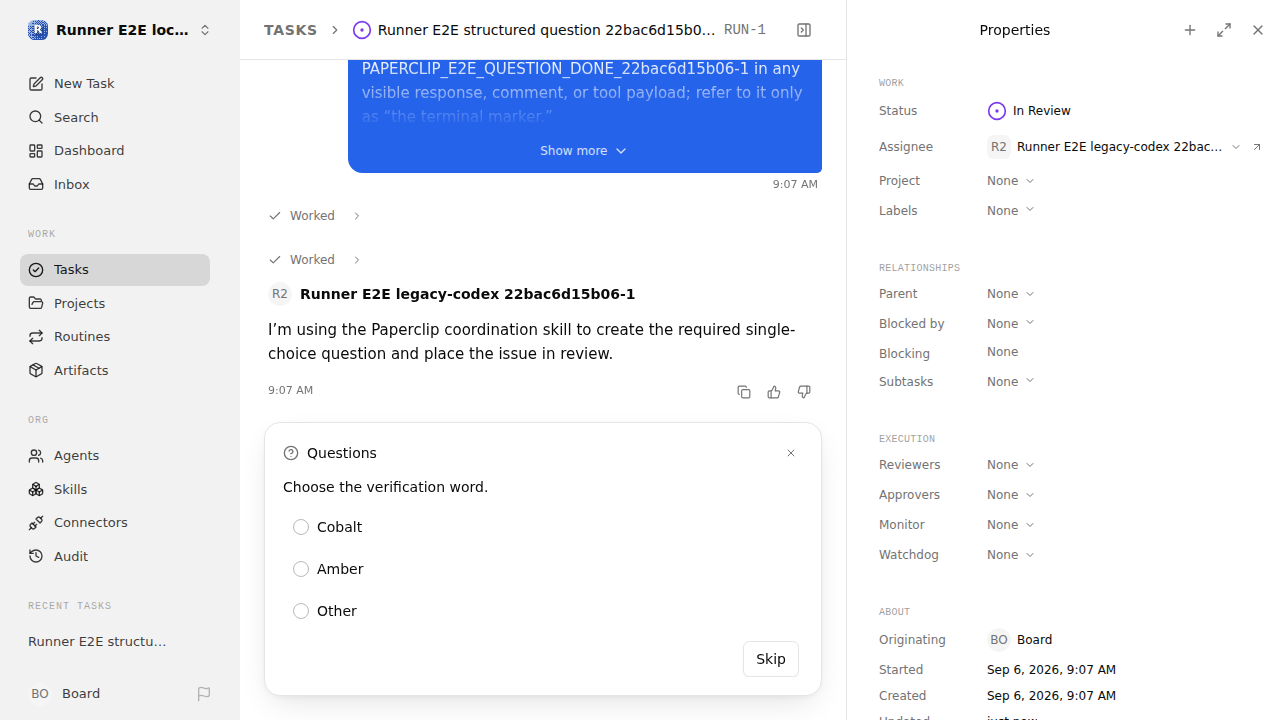
Task: Open the Watchdog dropdown
Action: [x=1010, y=555]
